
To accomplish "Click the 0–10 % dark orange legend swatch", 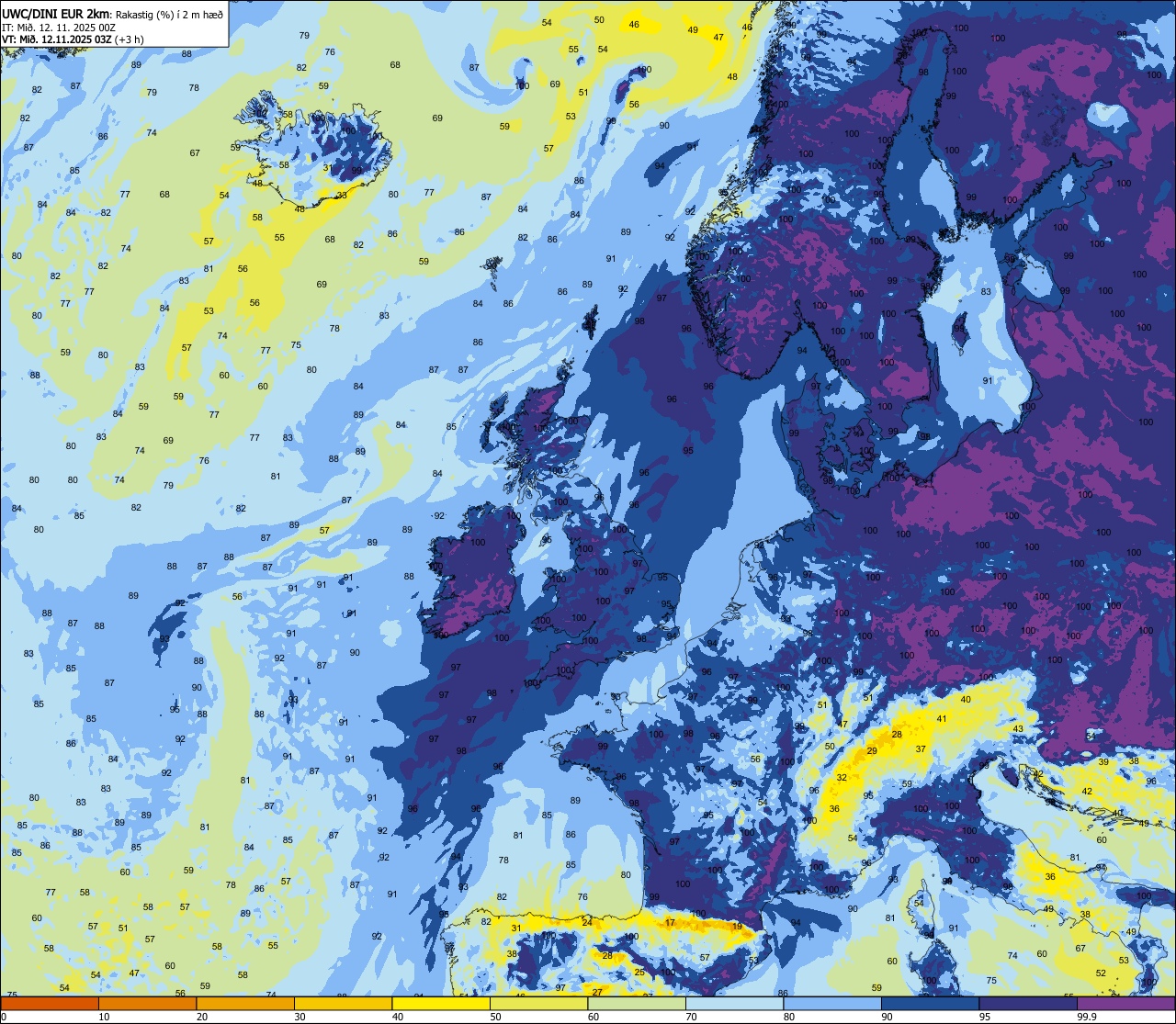I will [50, 1003].
